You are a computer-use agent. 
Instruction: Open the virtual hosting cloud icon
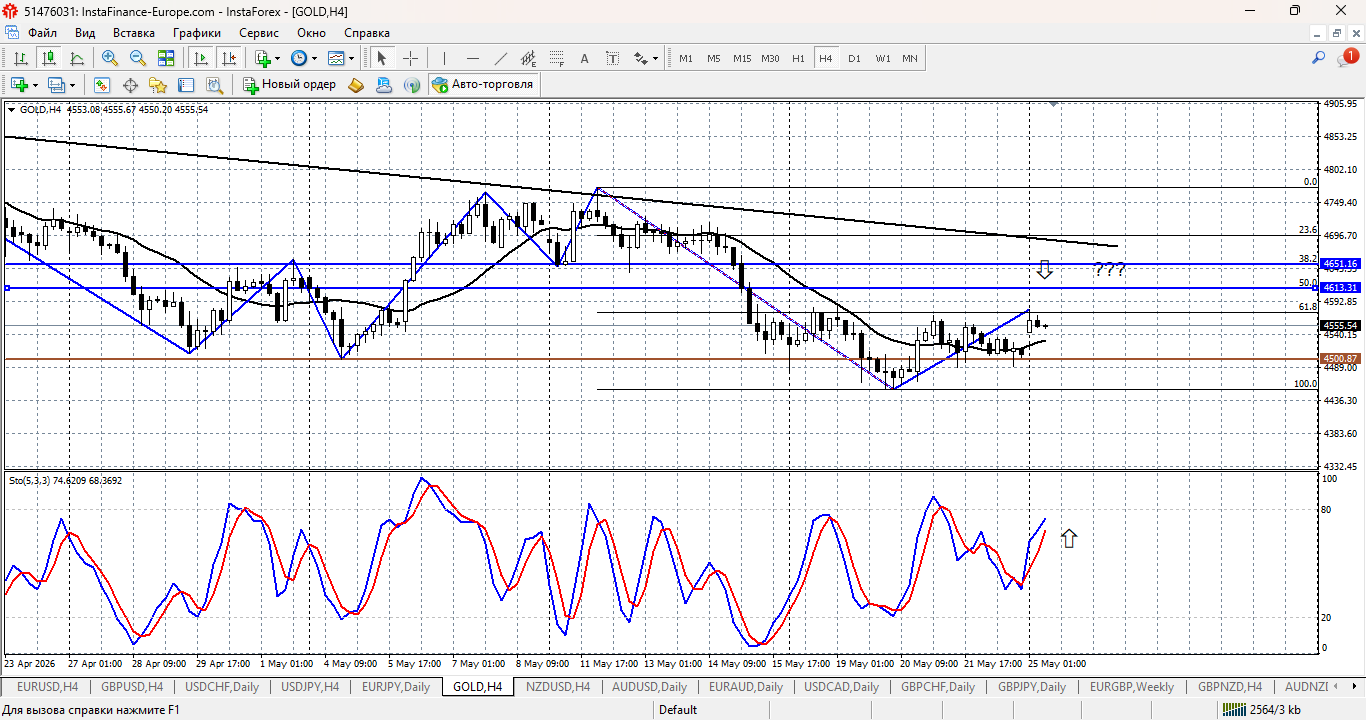(384, 85)
